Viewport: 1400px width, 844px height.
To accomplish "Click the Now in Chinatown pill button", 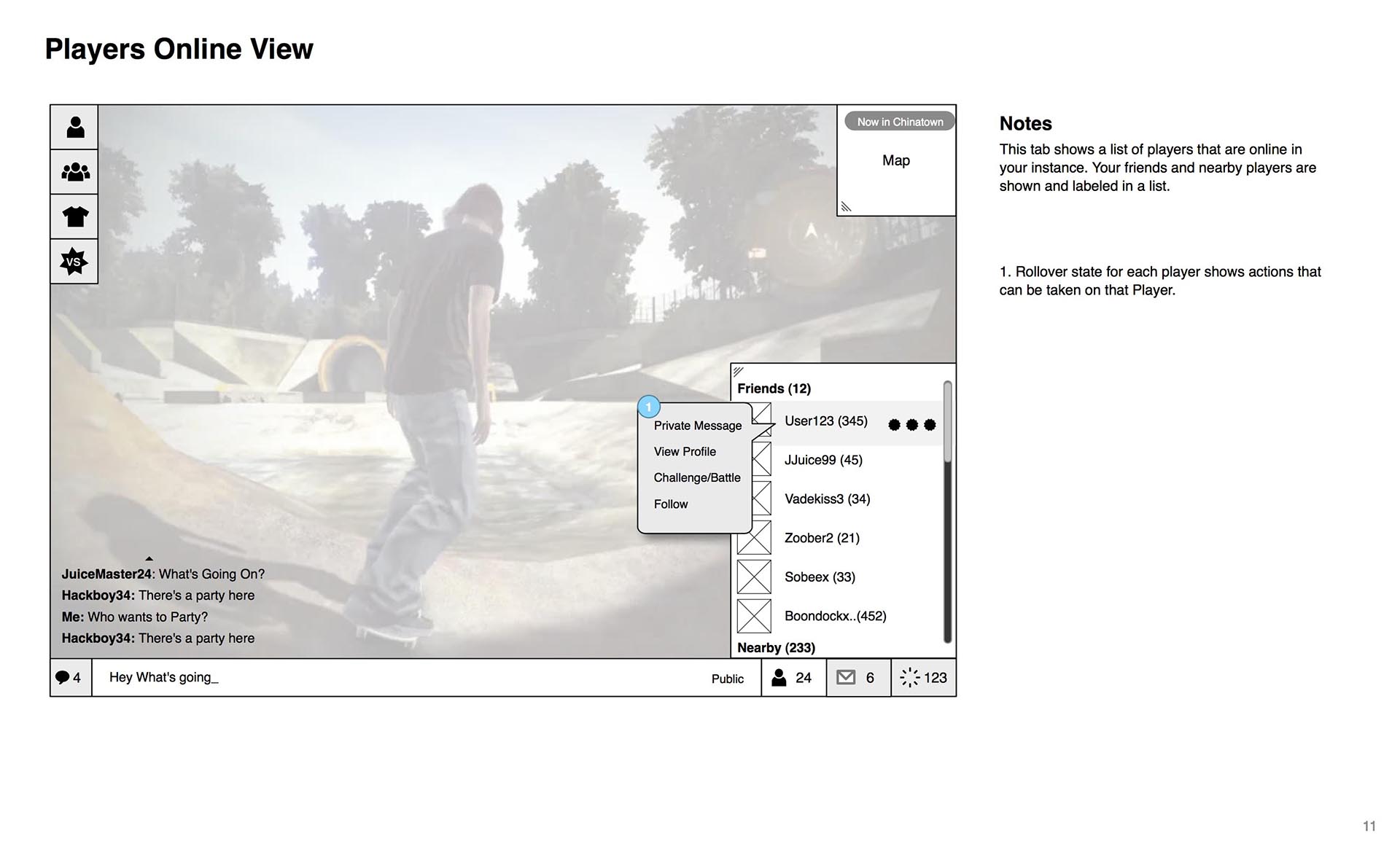I will pos(899,122).
